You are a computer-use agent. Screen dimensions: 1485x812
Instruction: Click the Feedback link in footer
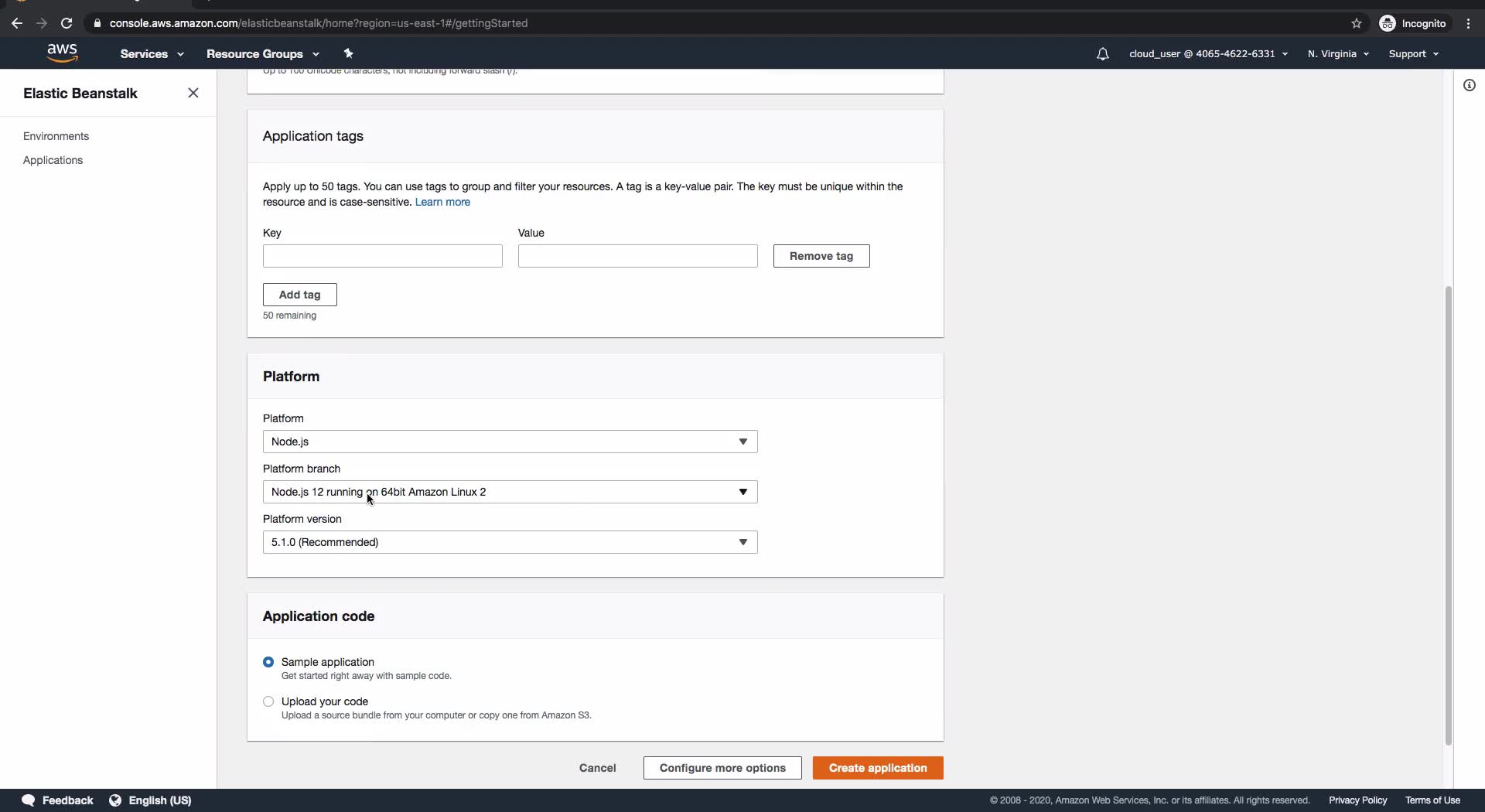click(x=67, y=800)
